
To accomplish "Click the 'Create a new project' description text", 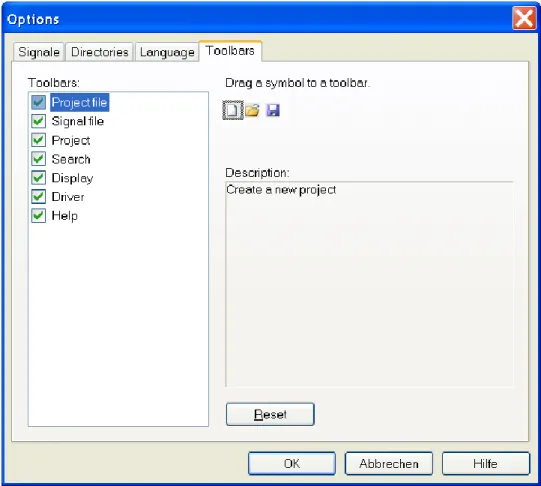I will 281,190.
